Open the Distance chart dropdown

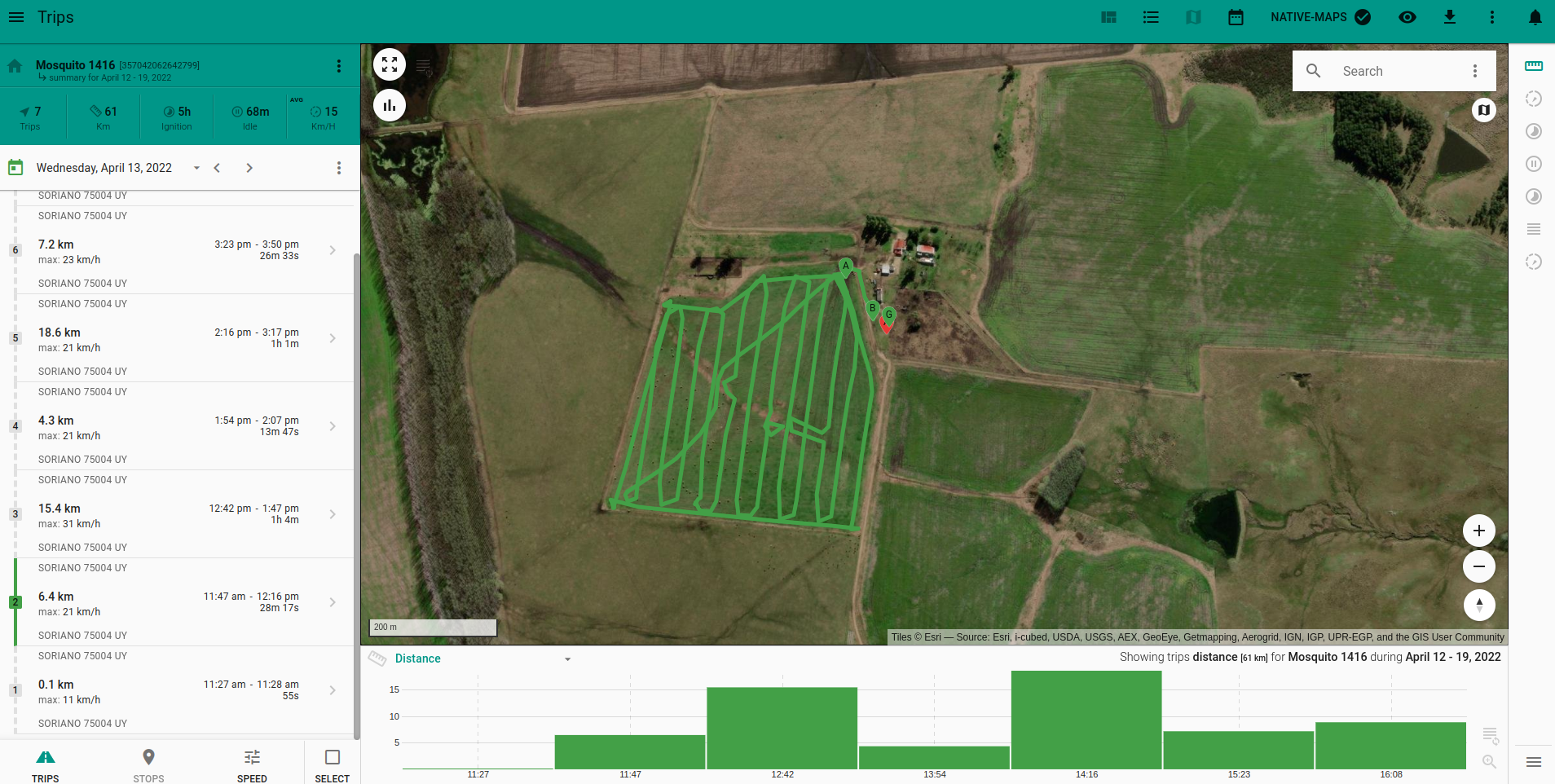pos(567,659)
